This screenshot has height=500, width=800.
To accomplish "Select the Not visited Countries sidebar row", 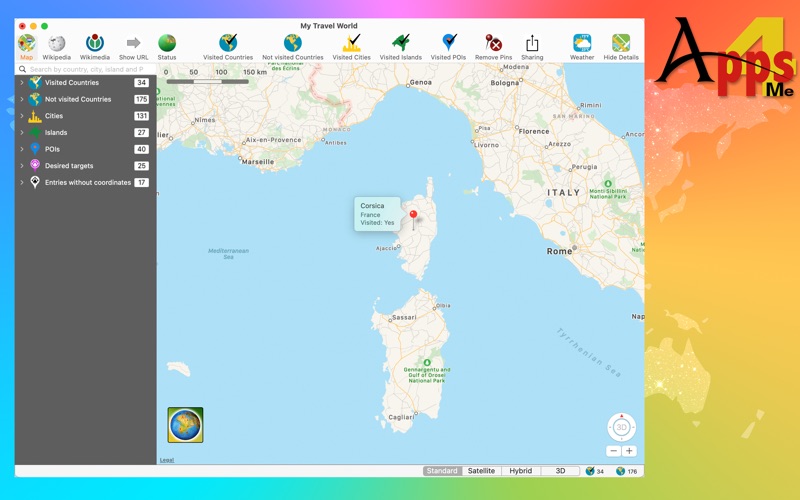I will coord(85,99).
